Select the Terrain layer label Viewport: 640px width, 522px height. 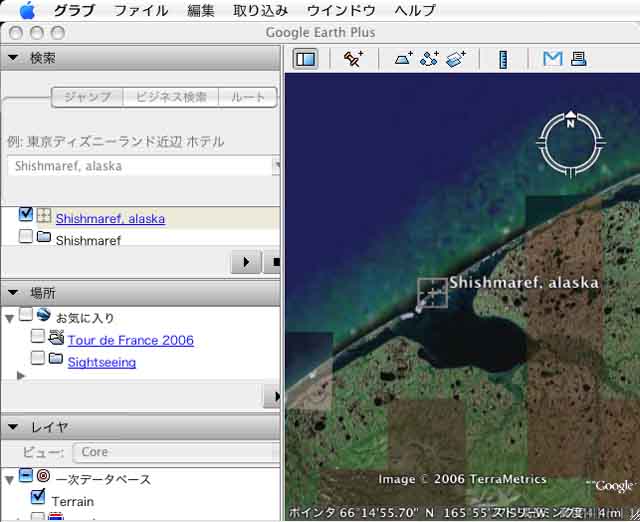click(73, 501)
